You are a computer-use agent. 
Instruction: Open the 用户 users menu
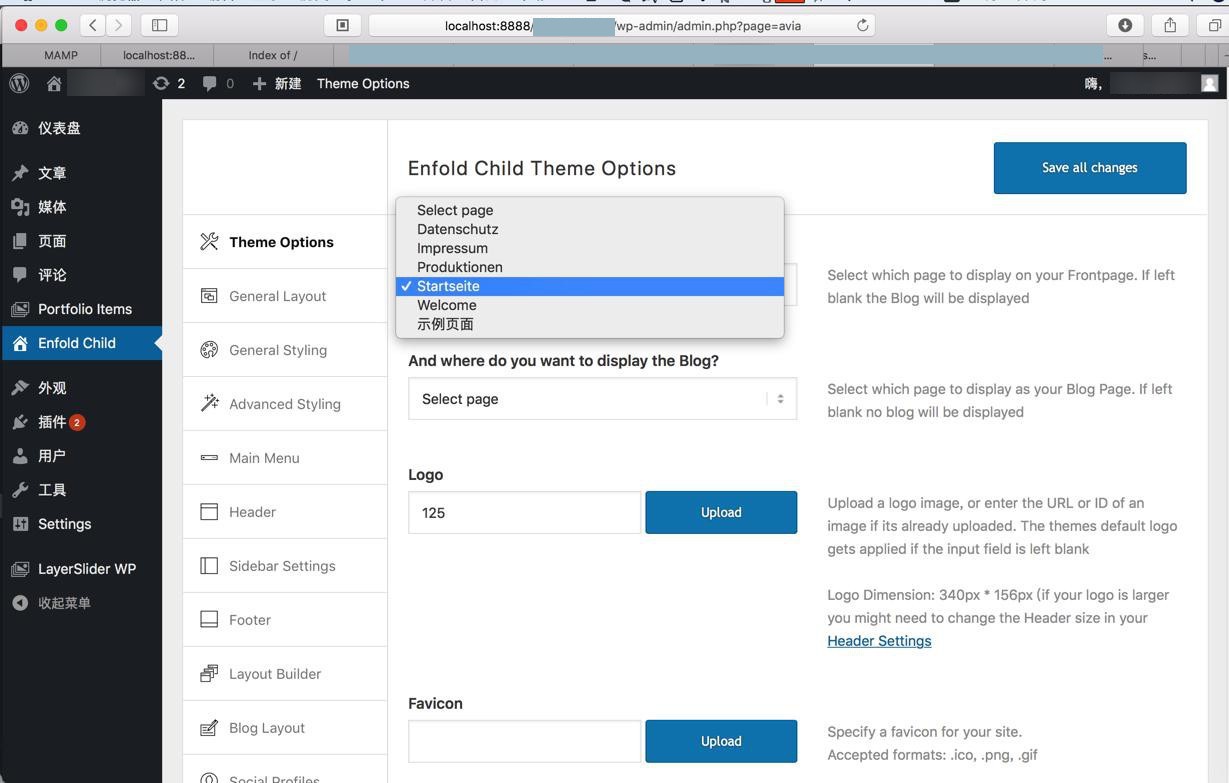click(x=81, y=456)
